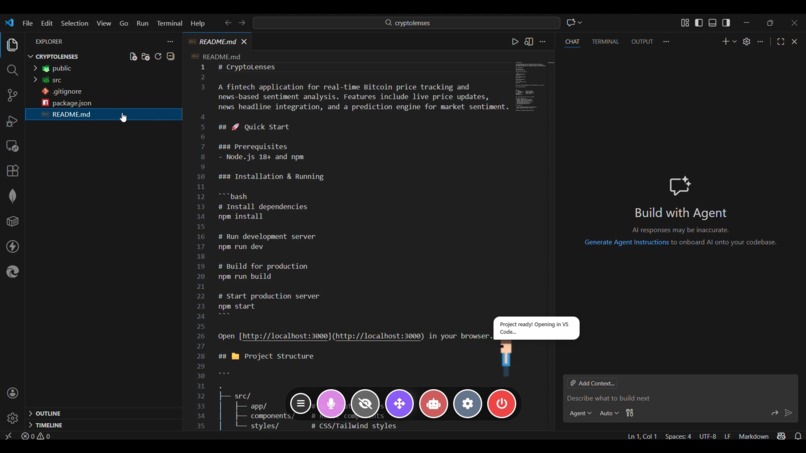
Task: Toggle the secondary side bar layout button
Action: (x=726, y=23)
